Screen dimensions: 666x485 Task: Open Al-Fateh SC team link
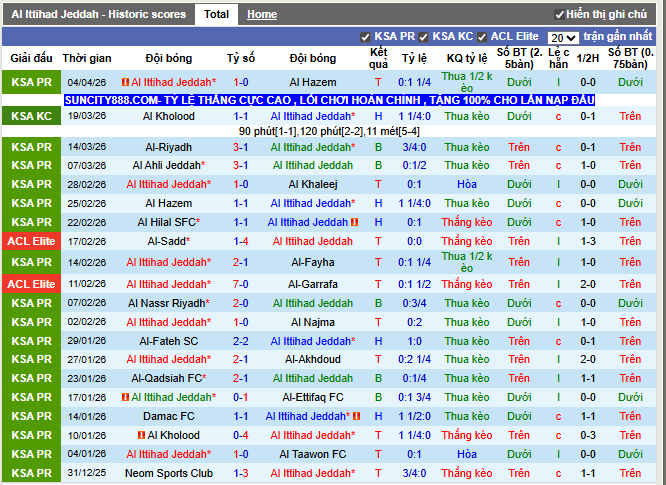[x=169, y=341]
